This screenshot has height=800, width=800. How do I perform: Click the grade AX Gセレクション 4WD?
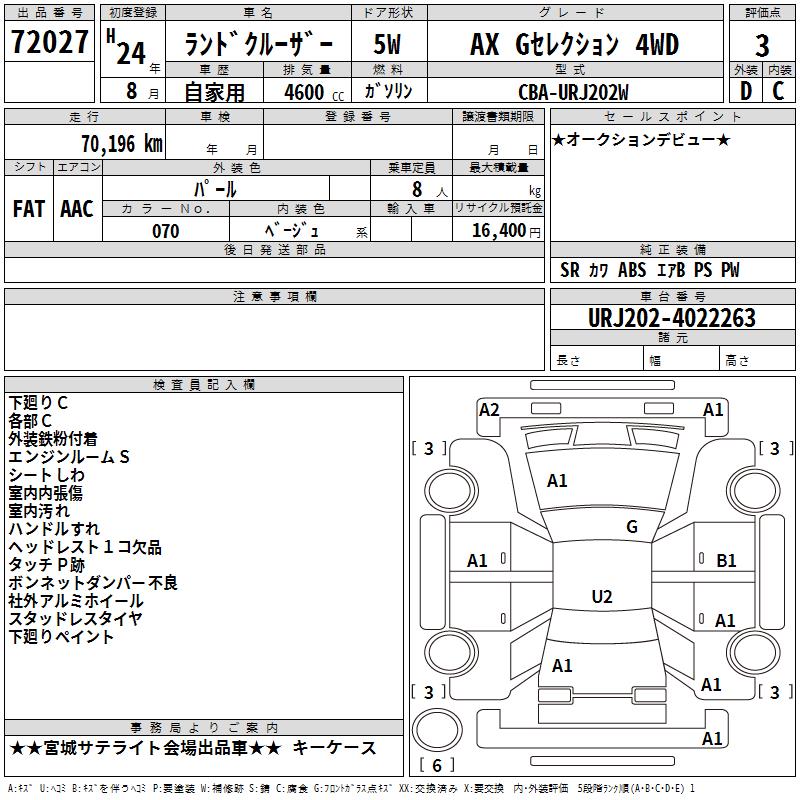pos(574,45)
